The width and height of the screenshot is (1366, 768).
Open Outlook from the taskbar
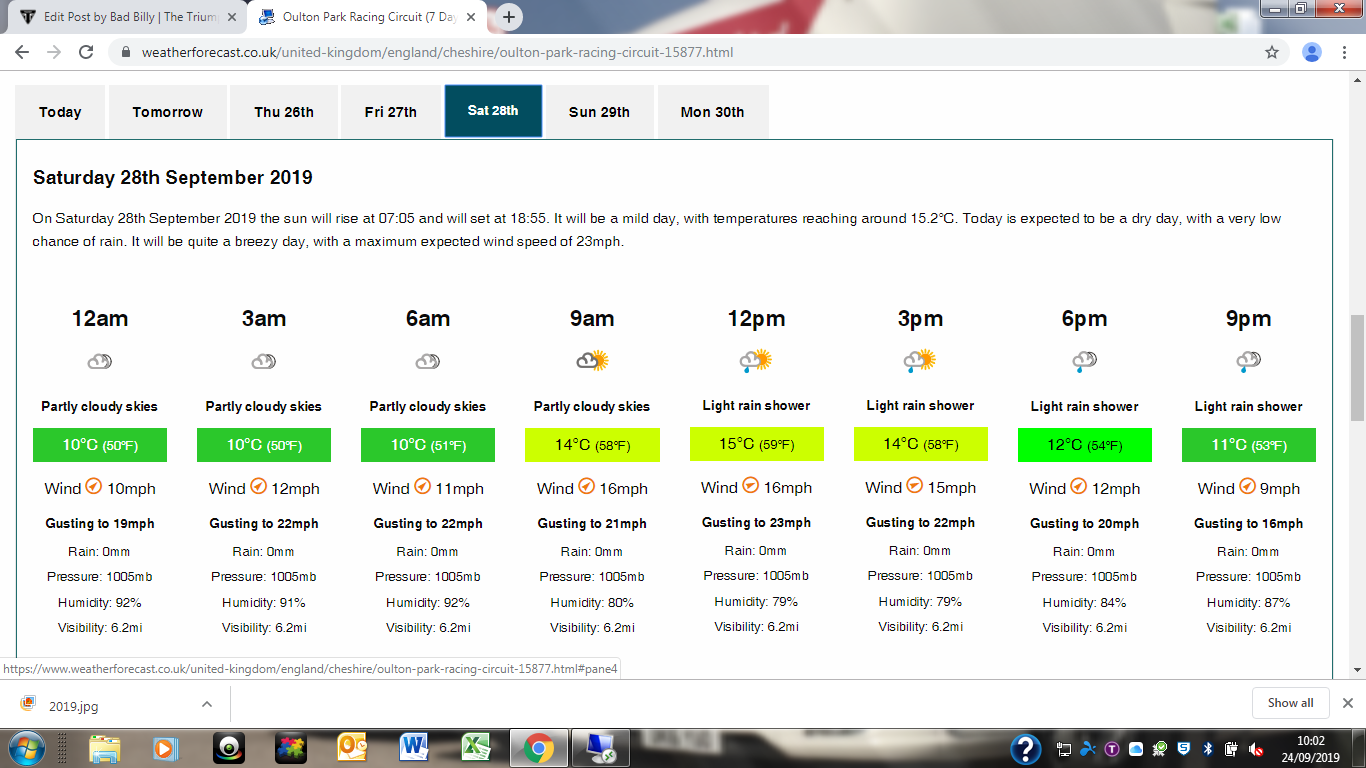352,747
